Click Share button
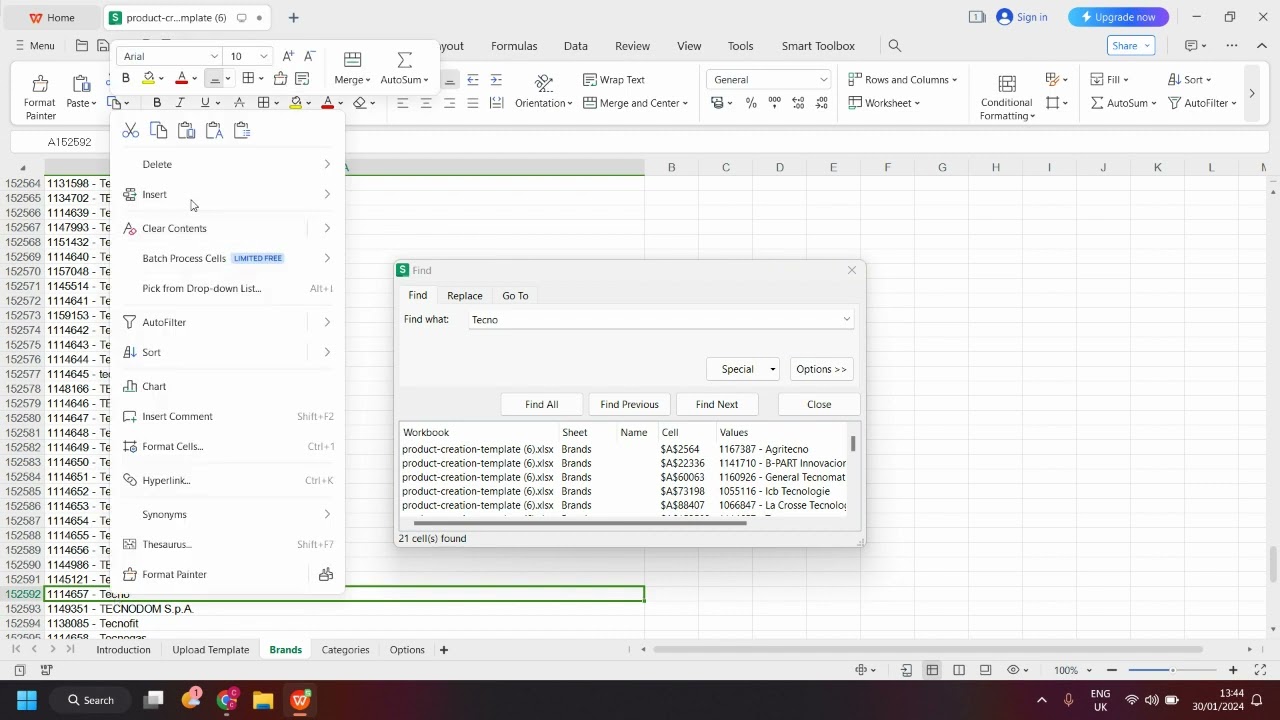1280x720 pixels. coord(1132,46)
